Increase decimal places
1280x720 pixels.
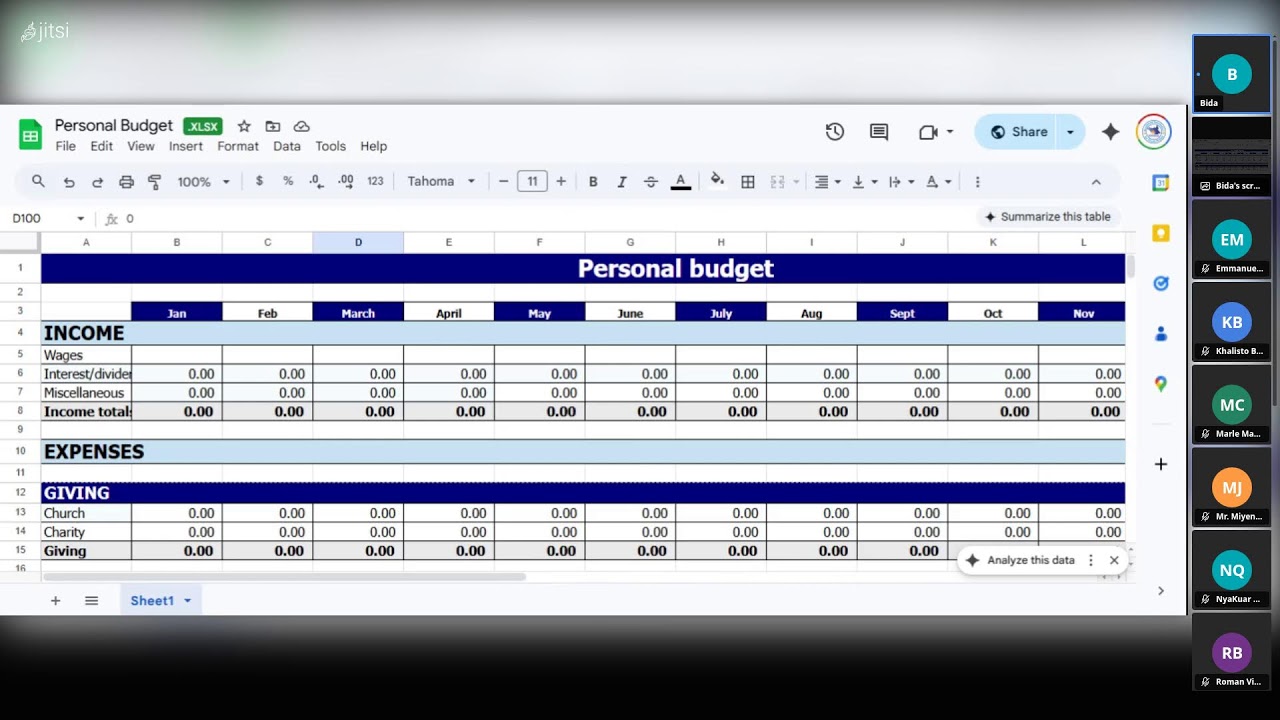pos(346,181)
